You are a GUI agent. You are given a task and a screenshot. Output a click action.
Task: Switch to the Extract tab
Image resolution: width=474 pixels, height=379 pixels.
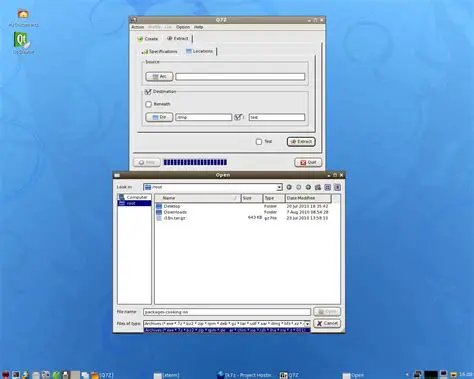click(178, 38)
